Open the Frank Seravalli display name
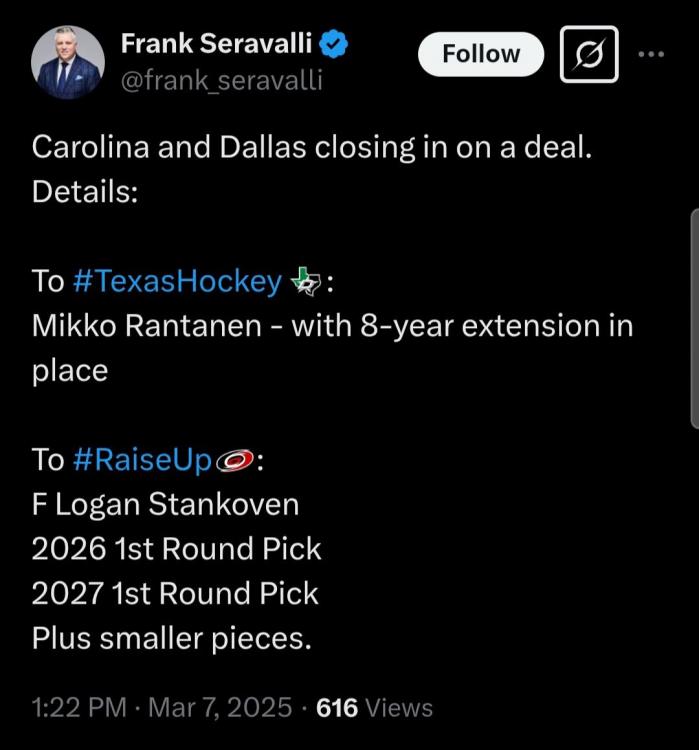Viewport: 699px width, 750px height. 216,44
